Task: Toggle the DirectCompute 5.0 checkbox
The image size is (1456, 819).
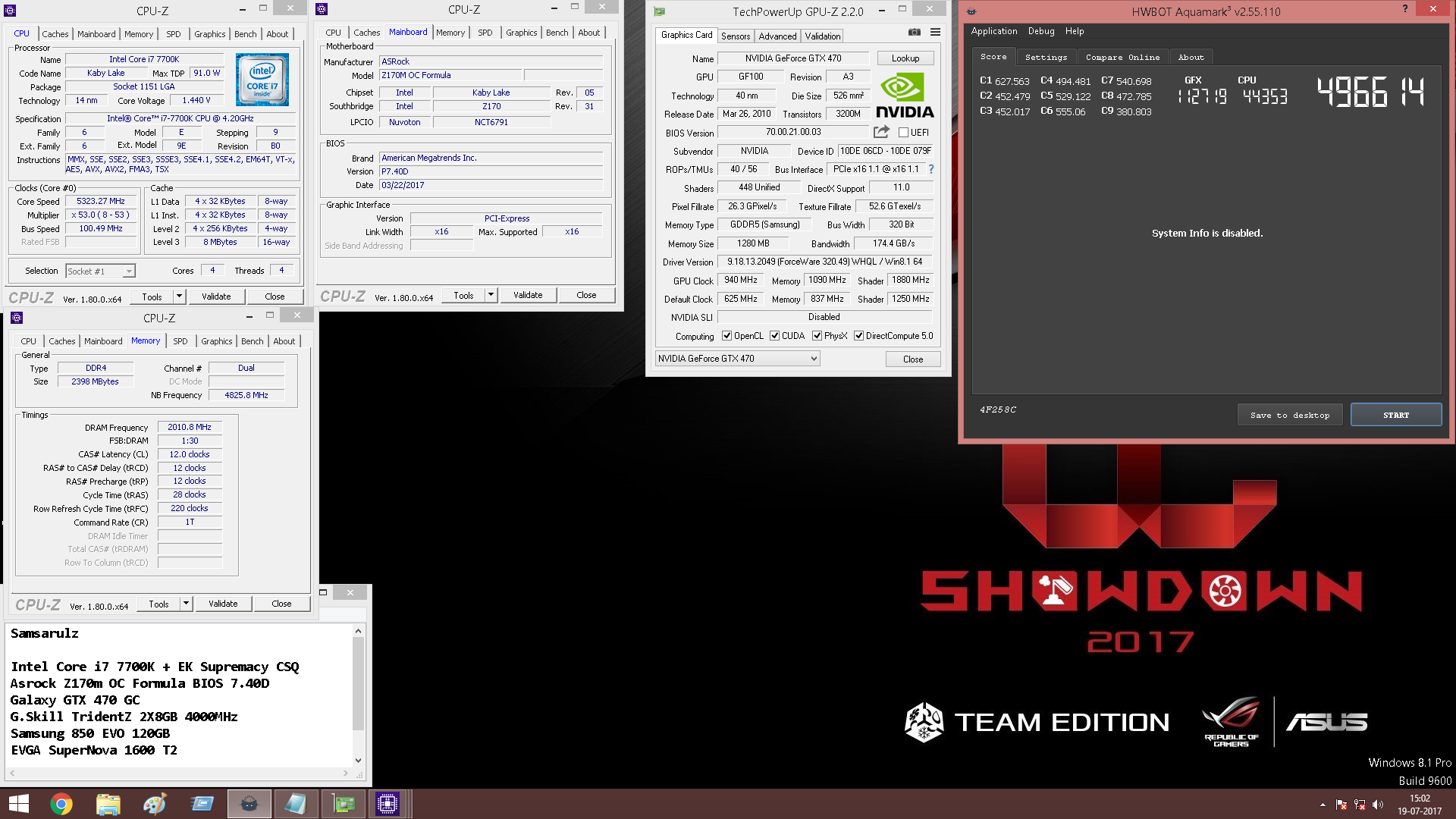Action: (858, 336)
